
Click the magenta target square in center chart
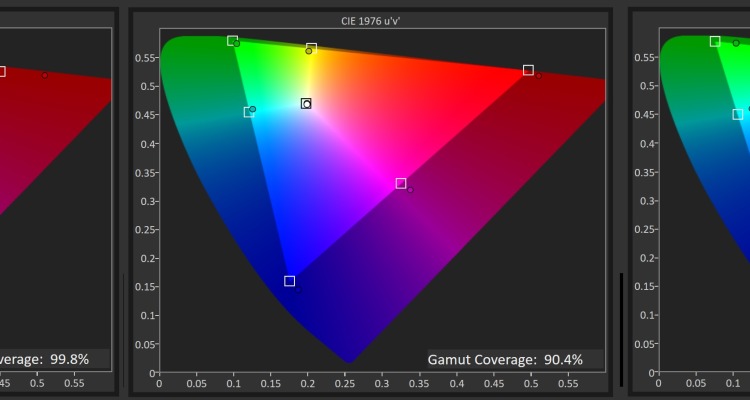[x=401, y=183]
